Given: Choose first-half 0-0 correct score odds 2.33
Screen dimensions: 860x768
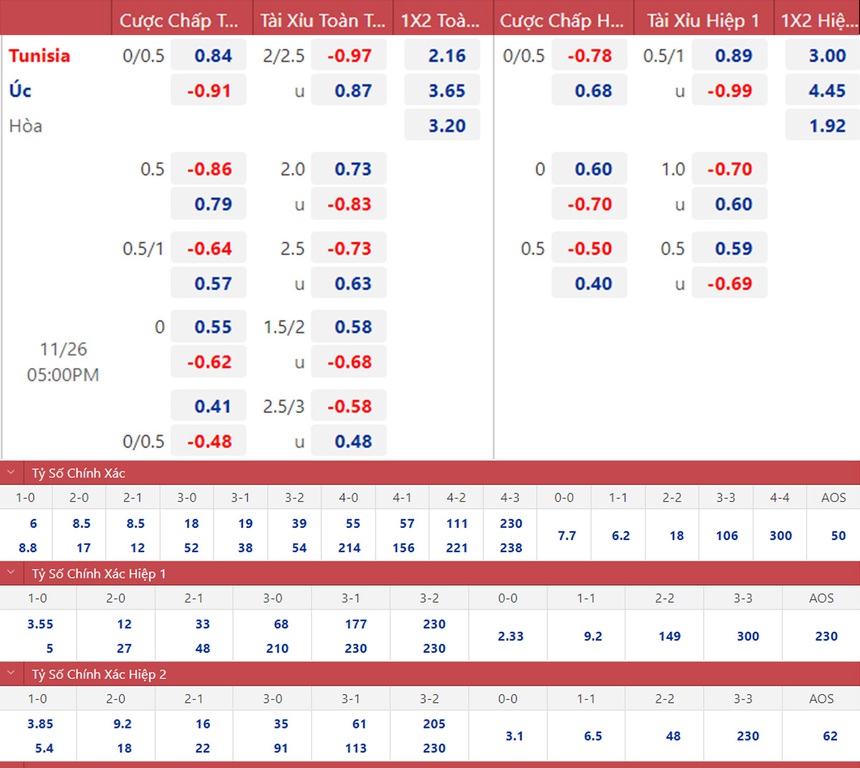Looking at the screenshot, I should coord(508,636).
